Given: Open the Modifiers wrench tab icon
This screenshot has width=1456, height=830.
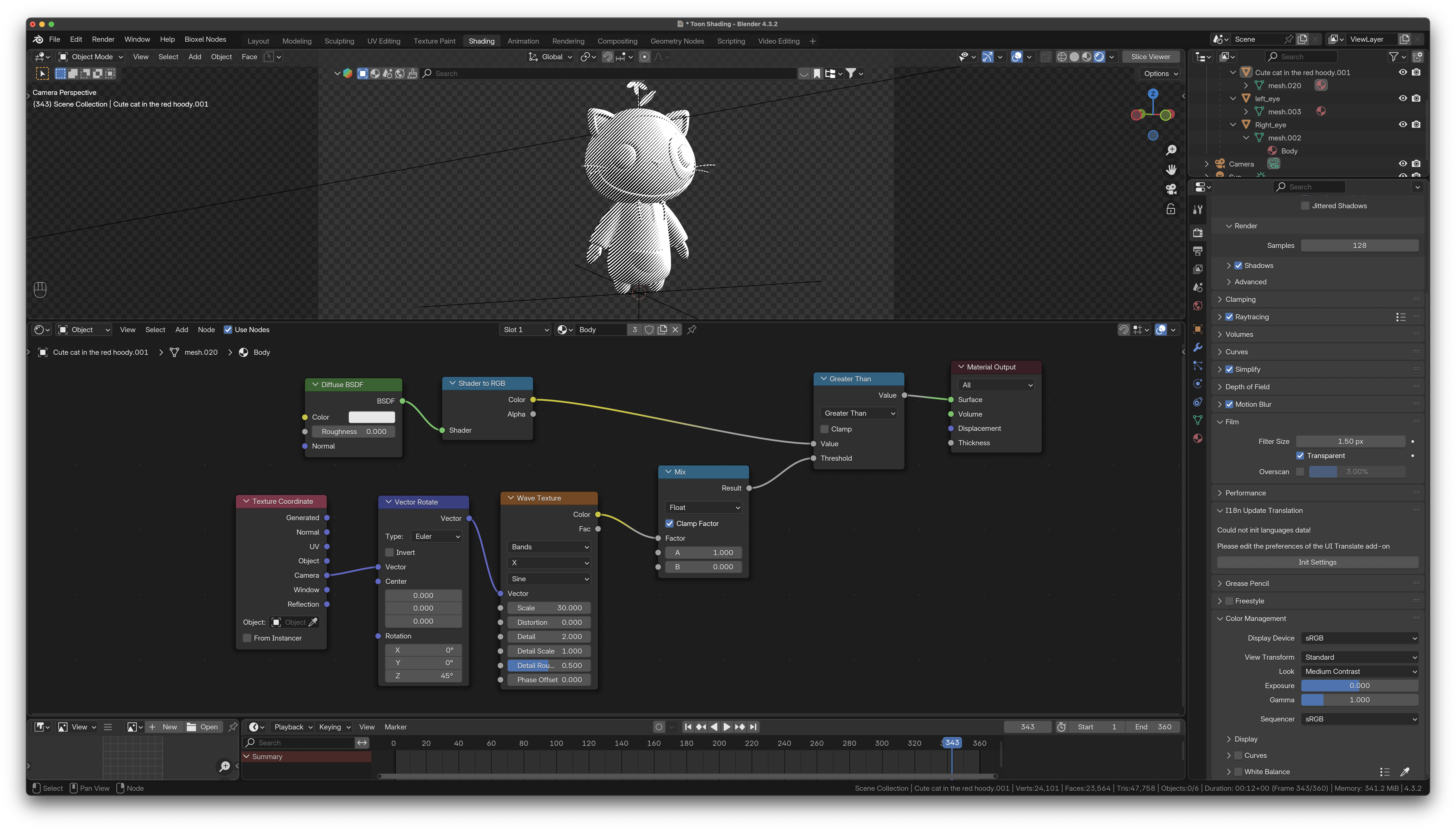Looking at the screenshot, I should click(x=1198, y=347).
